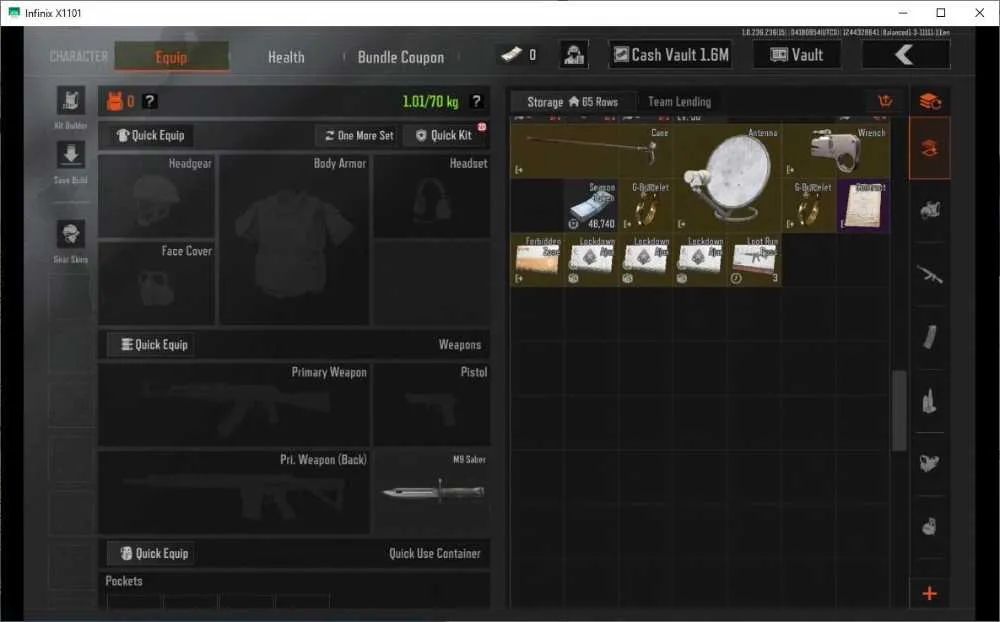1000x622 pixels.
Task: Open the Bundle Coupon tab
Action: (401, 57)
